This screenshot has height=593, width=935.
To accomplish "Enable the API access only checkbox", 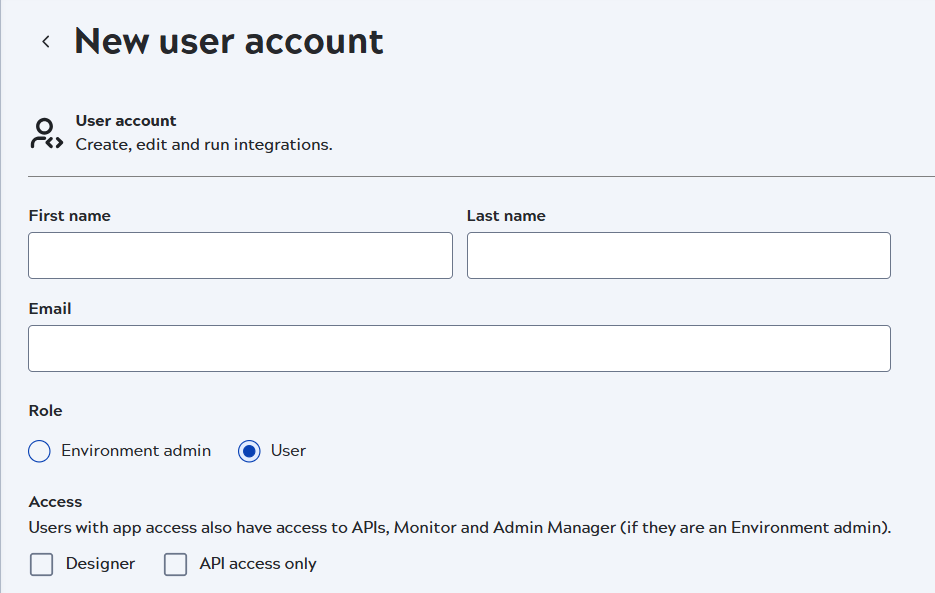I will click(175, 564).
